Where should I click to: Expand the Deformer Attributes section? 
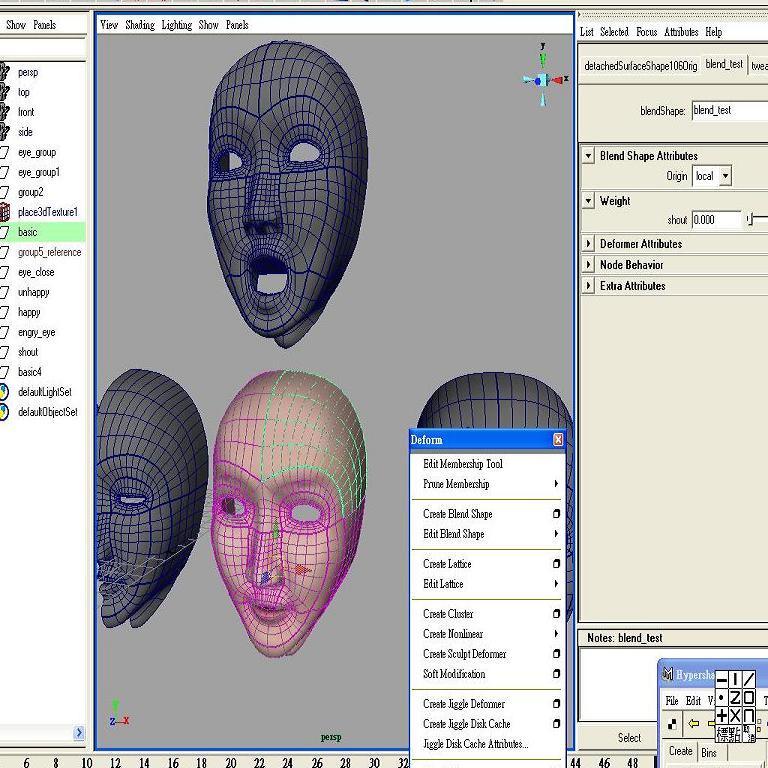tap(588, 244)
